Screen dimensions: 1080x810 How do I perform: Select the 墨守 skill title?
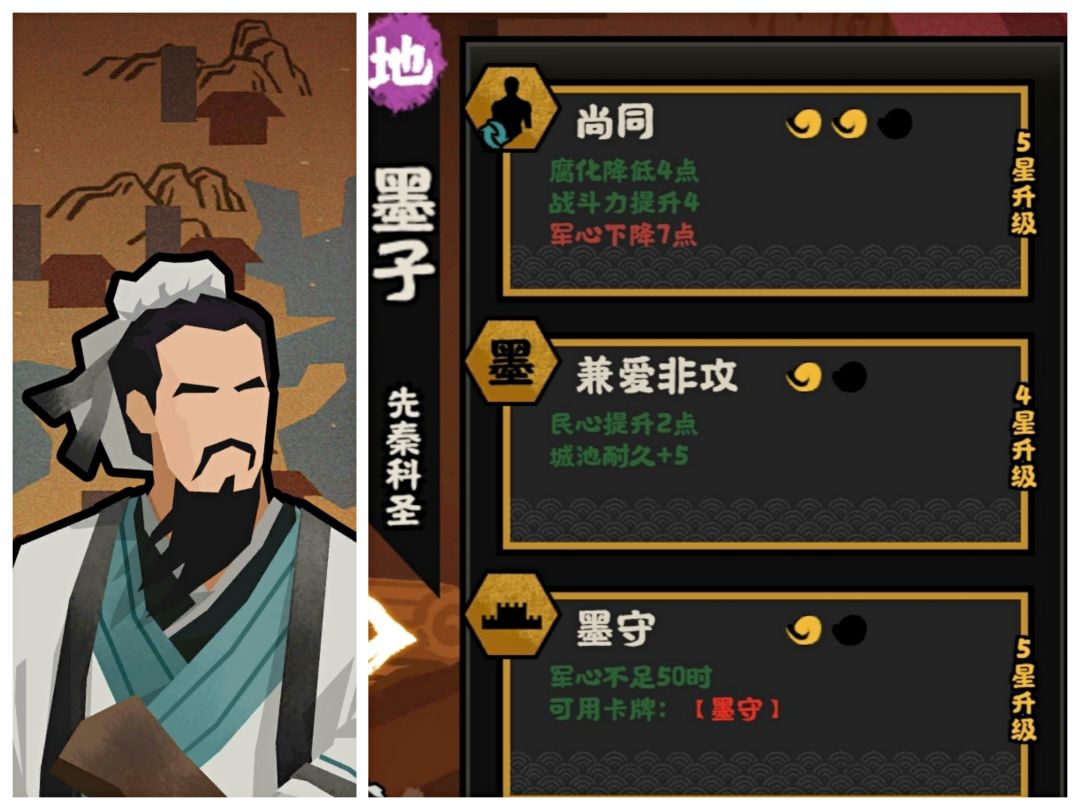(614, 629)
